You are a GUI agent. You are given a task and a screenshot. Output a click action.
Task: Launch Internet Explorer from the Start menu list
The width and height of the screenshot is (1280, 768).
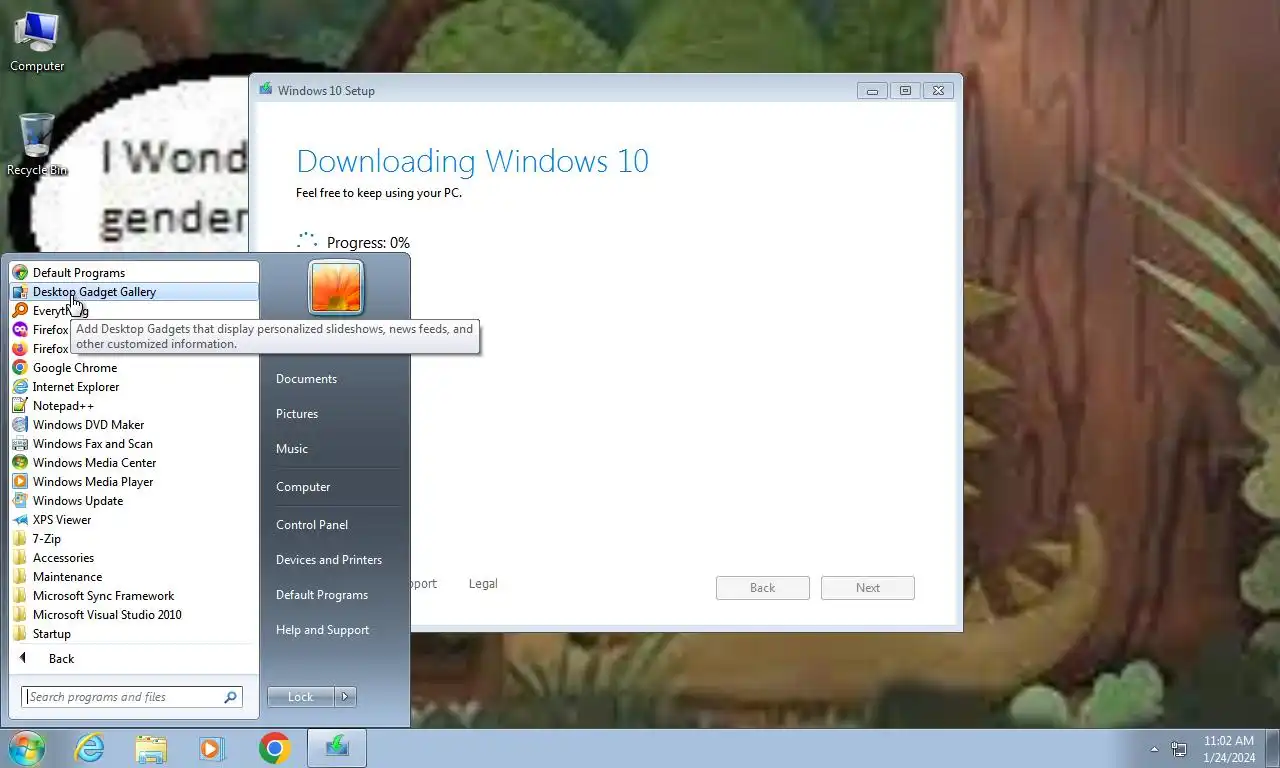tap(134, 386)
